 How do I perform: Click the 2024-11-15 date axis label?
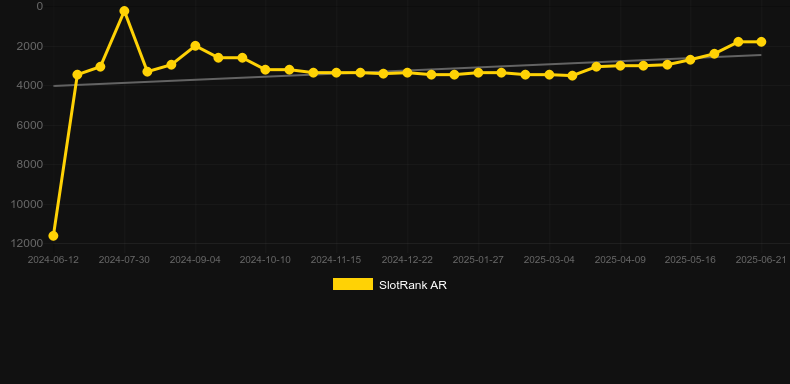[x=336, y=260]
